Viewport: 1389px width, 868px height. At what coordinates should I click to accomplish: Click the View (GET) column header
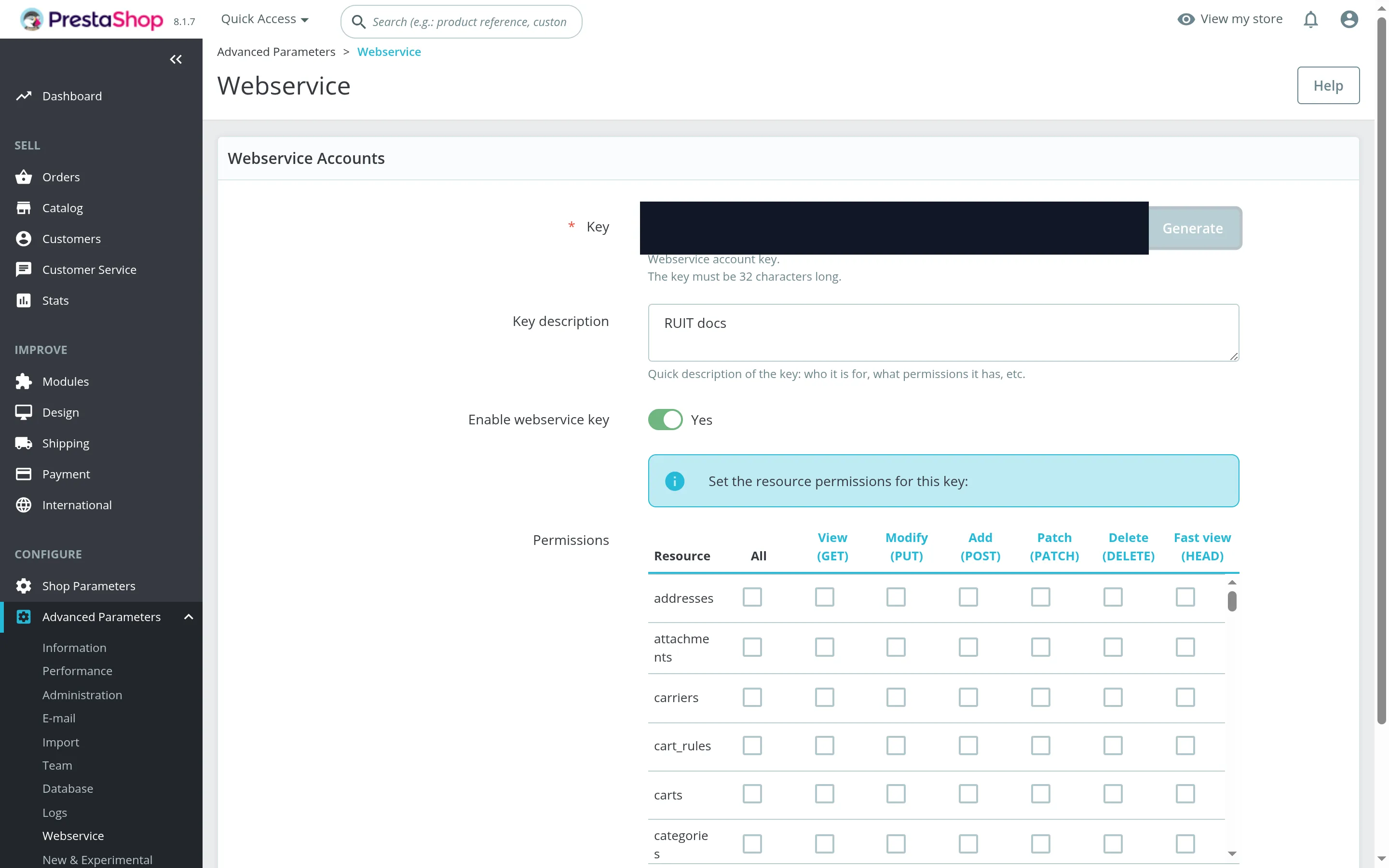pos(832,546)
